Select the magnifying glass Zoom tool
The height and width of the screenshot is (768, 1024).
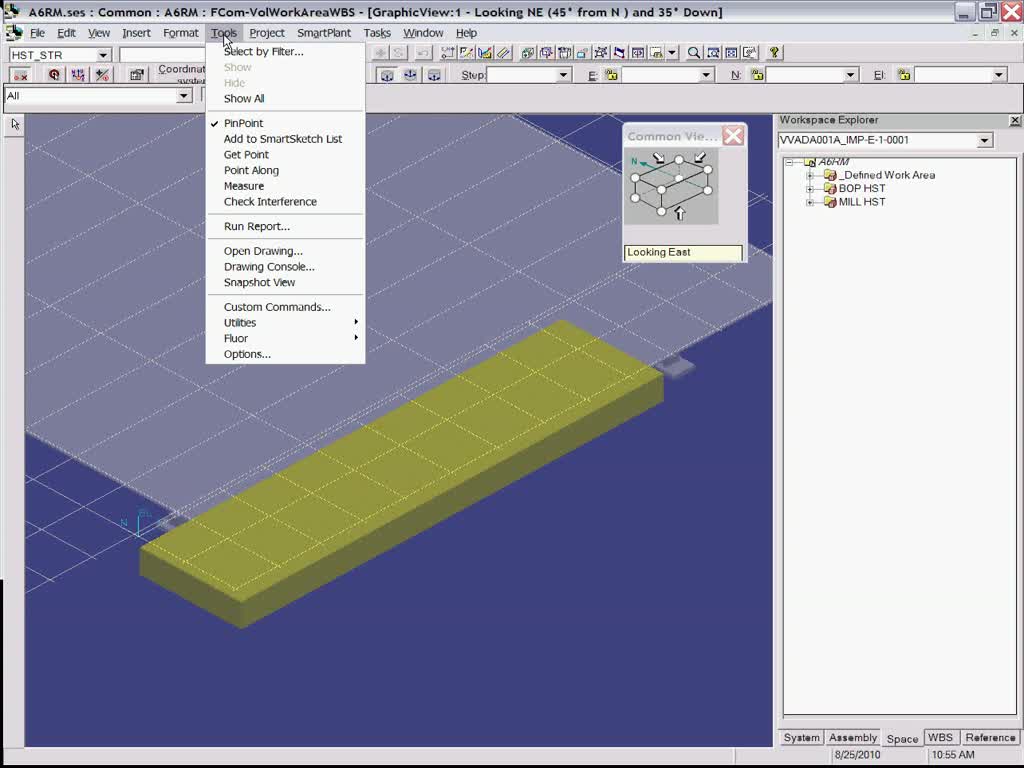point(694,53)
